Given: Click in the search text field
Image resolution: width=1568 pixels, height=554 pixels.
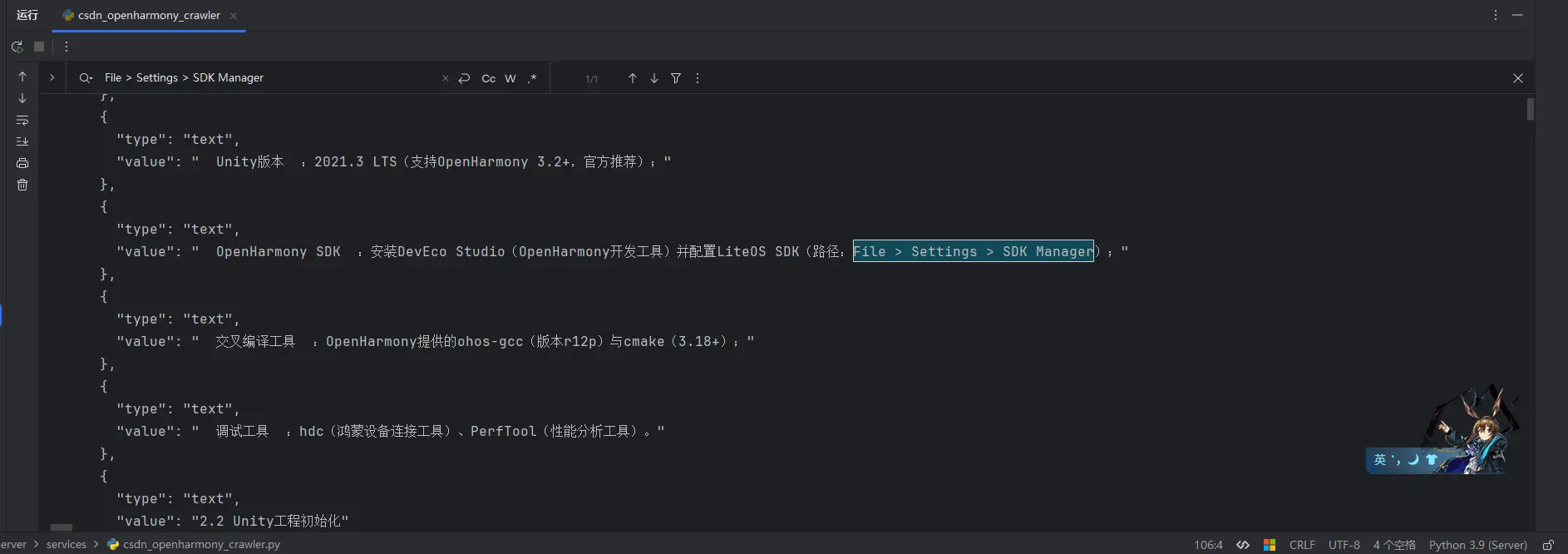Looking at the screenshot, I should pos(266,77).
